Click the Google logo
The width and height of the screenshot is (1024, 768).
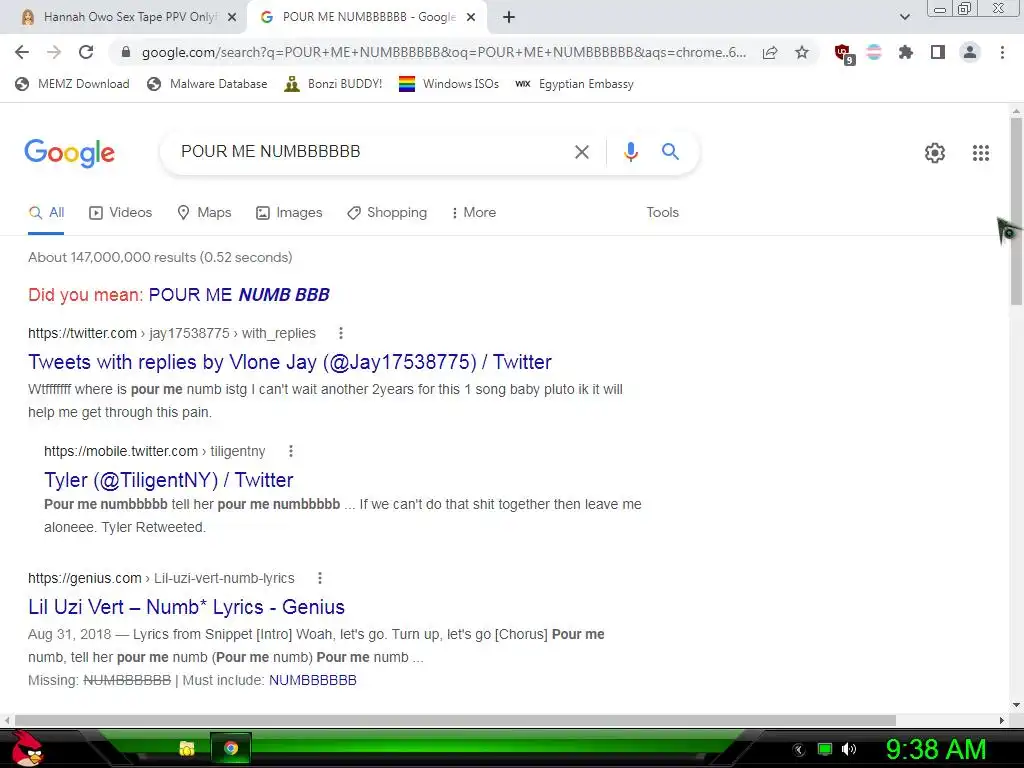pos(69,153)
